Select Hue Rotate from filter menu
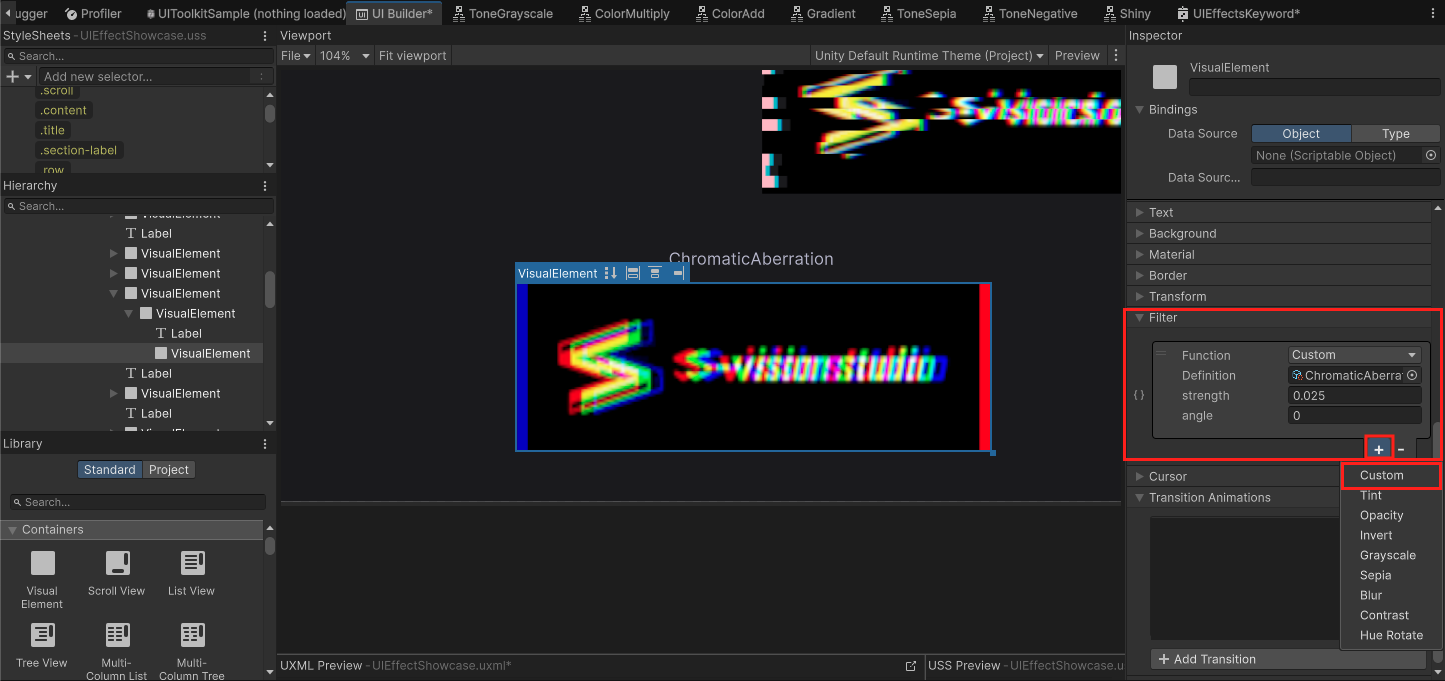Viewport: 1445px width, 681px height. 1391,635
